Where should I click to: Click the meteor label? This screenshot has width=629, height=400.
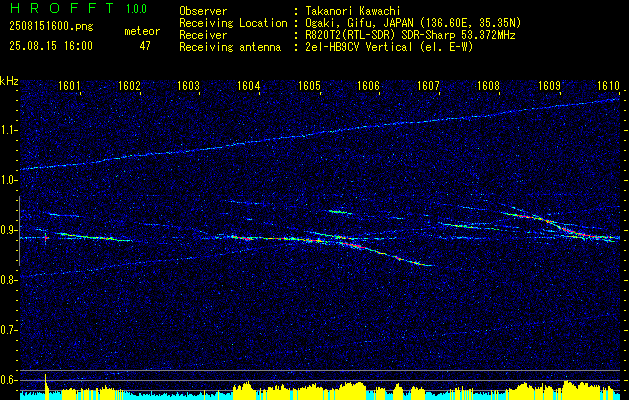pos(142,31)
